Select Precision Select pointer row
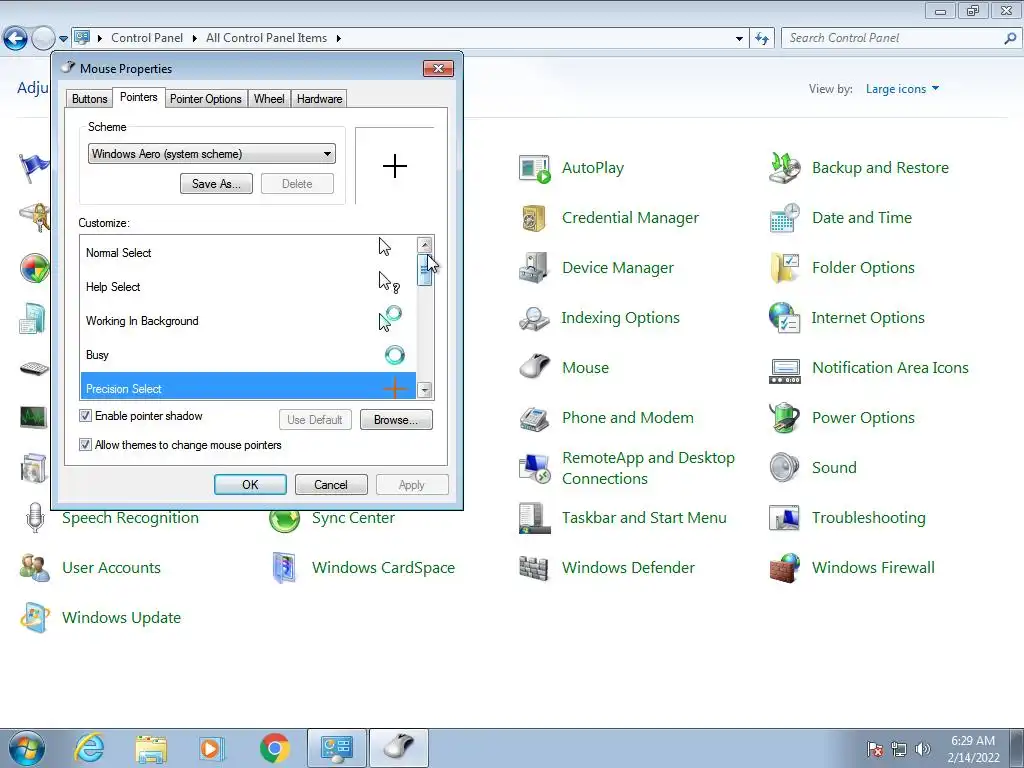 click(248, 387)
